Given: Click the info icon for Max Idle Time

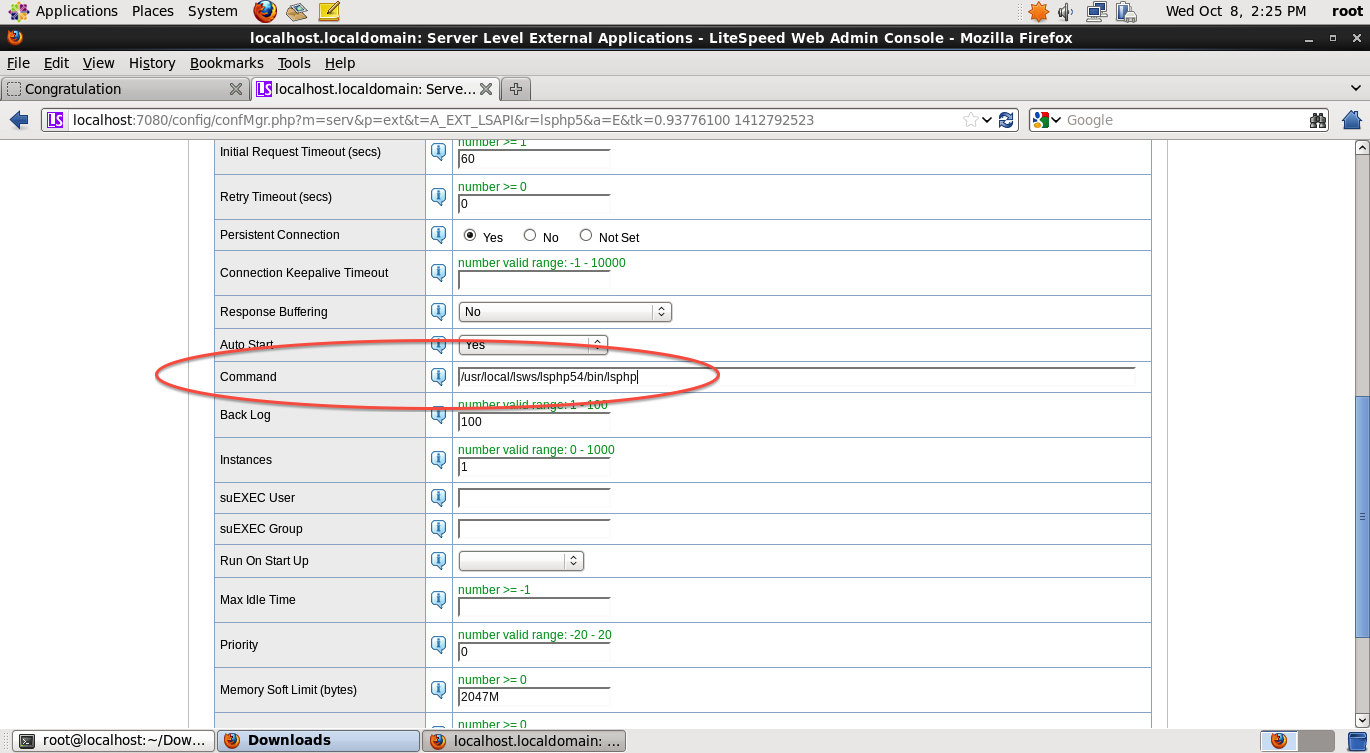Looking at the screenshot, I should (x=438, y=600).
